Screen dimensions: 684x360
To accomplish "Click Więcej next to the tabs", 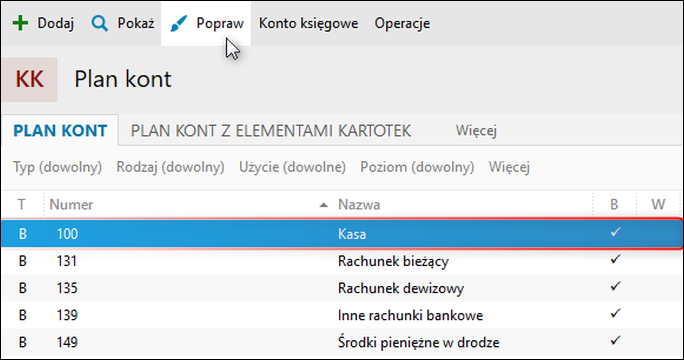I will tap(476, 130).
